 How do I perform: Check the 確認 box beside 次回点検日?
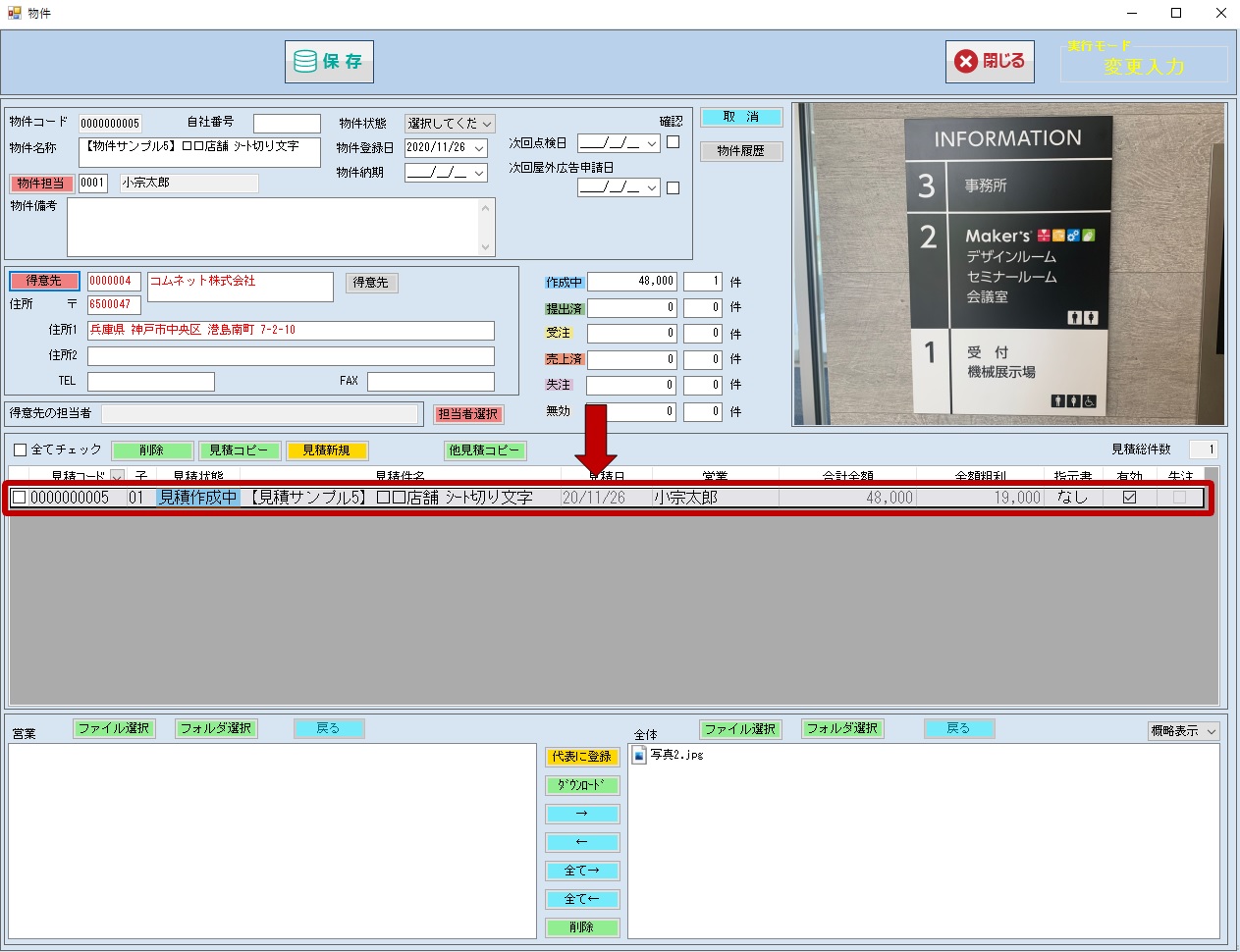673,142
